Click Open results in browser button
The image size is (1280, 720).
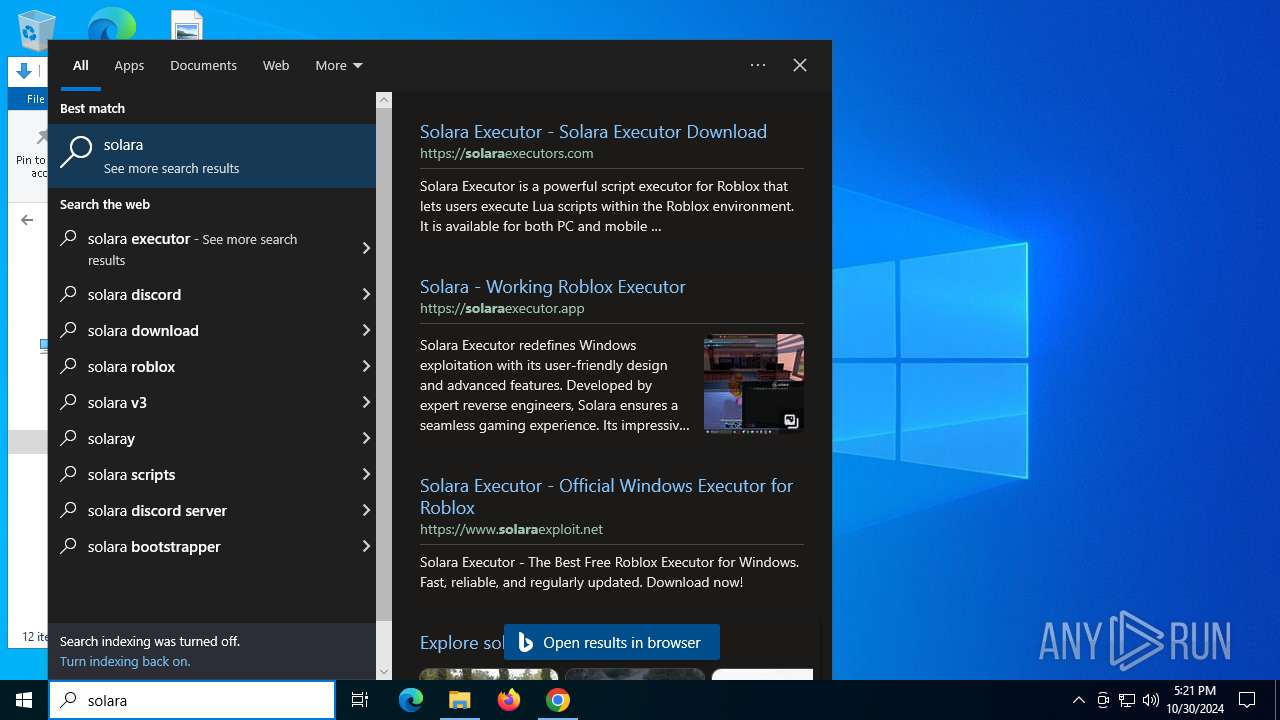tap(611, 642)
